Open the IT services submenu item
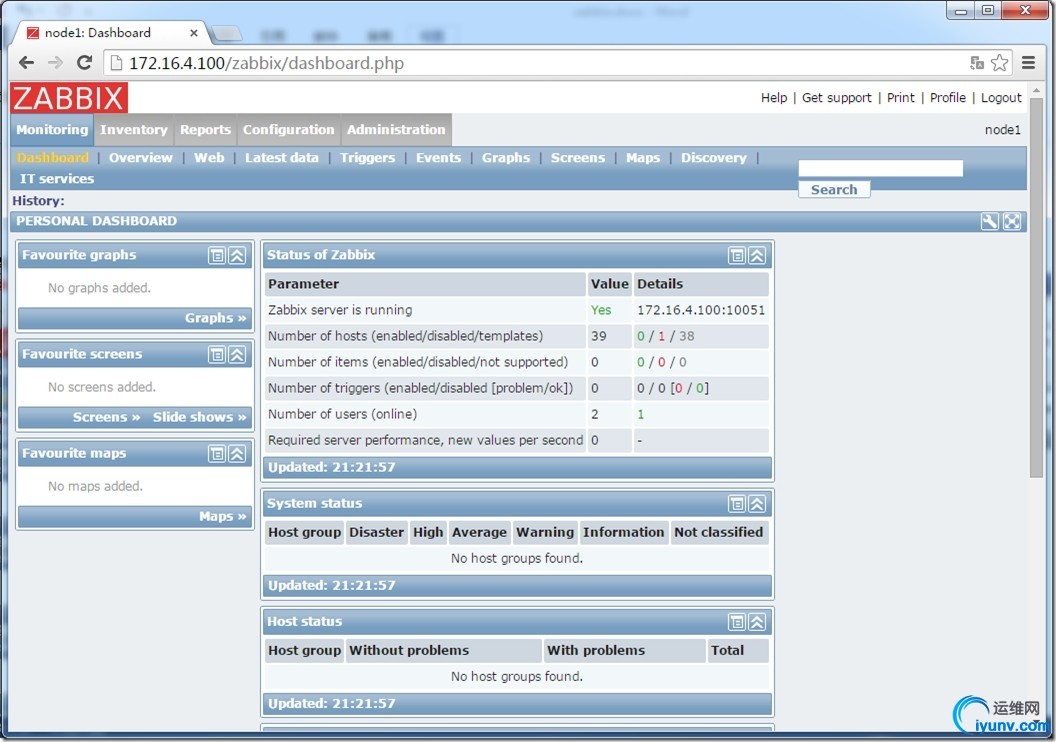This screenshot has width=1056, height=742. click(57, 179)
